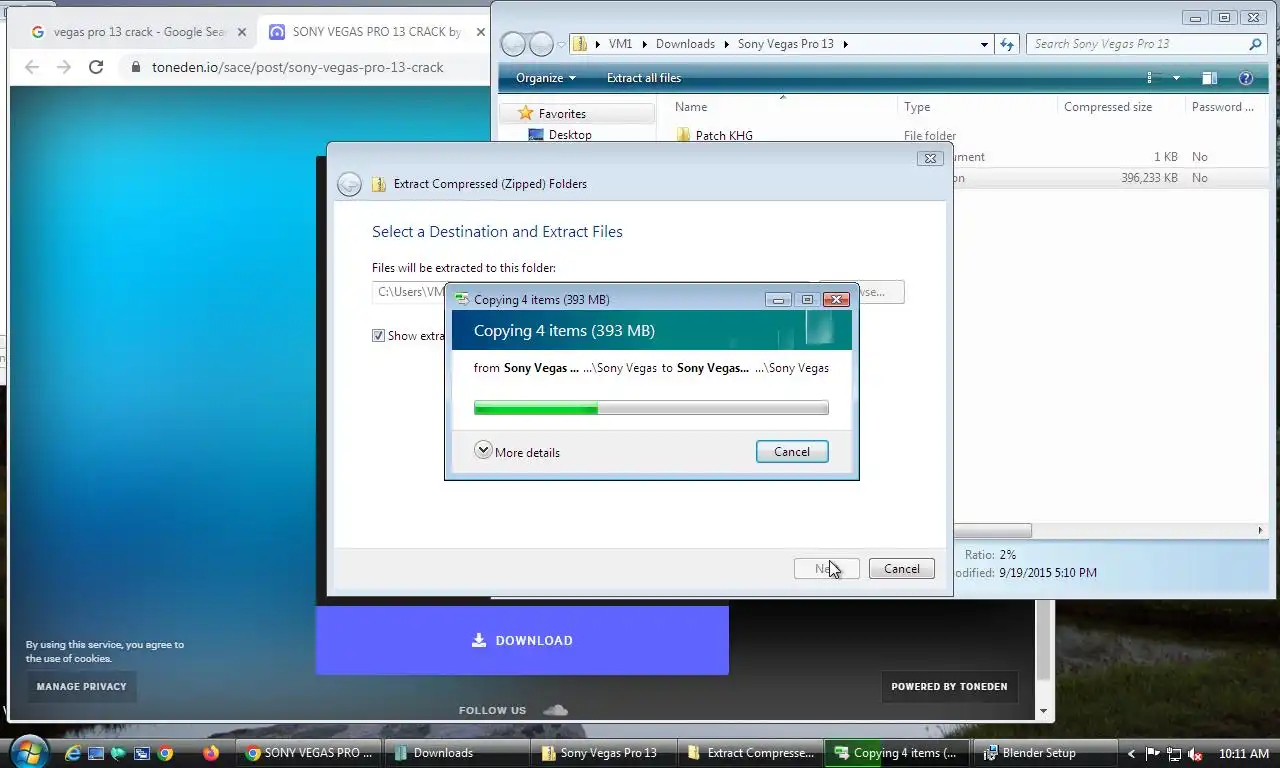Screen dimensions: 1280x768
Task: View site info via the padlock icon
Action: pos(136,67)
